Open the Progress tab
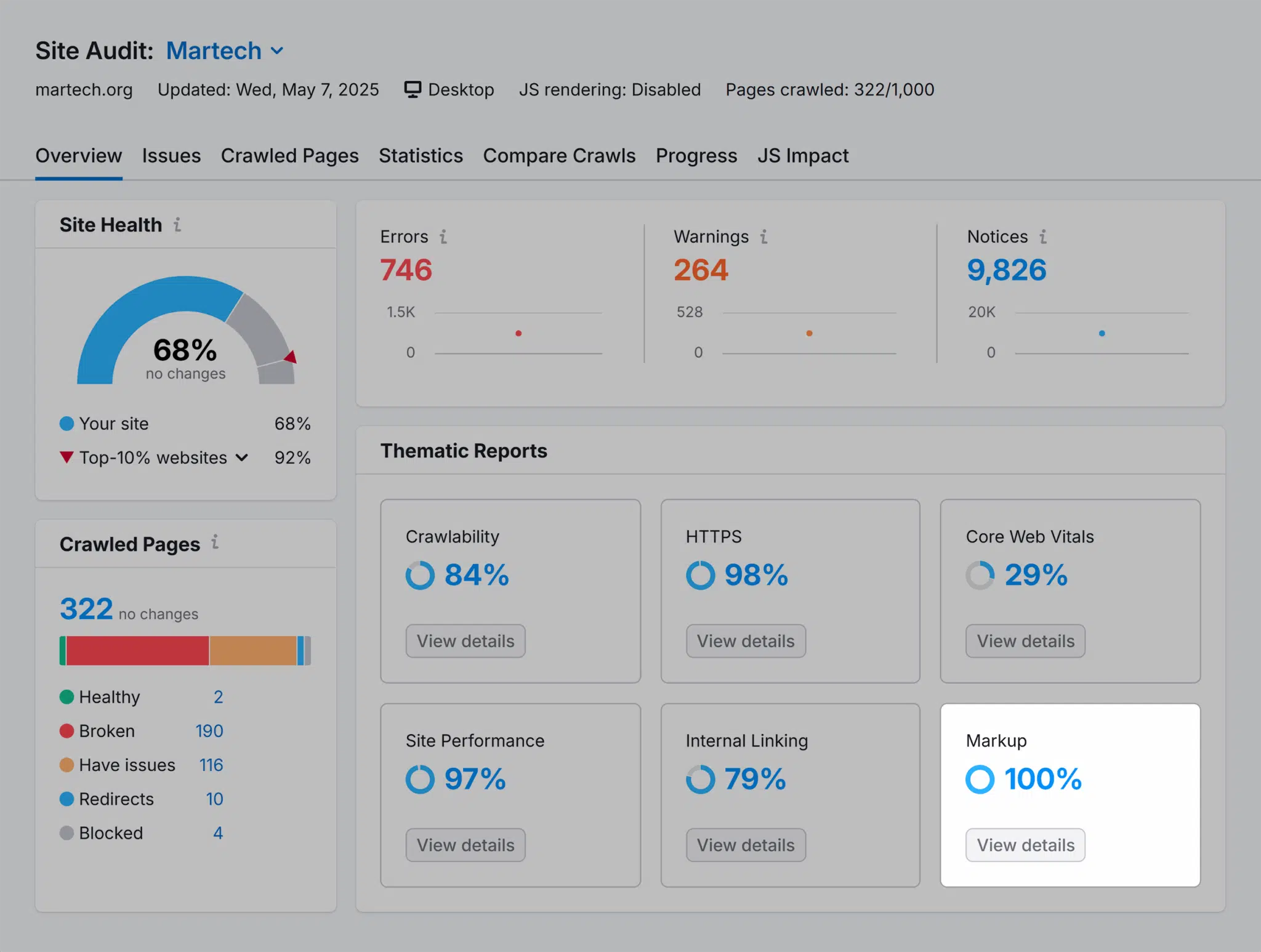 [696, 156]
